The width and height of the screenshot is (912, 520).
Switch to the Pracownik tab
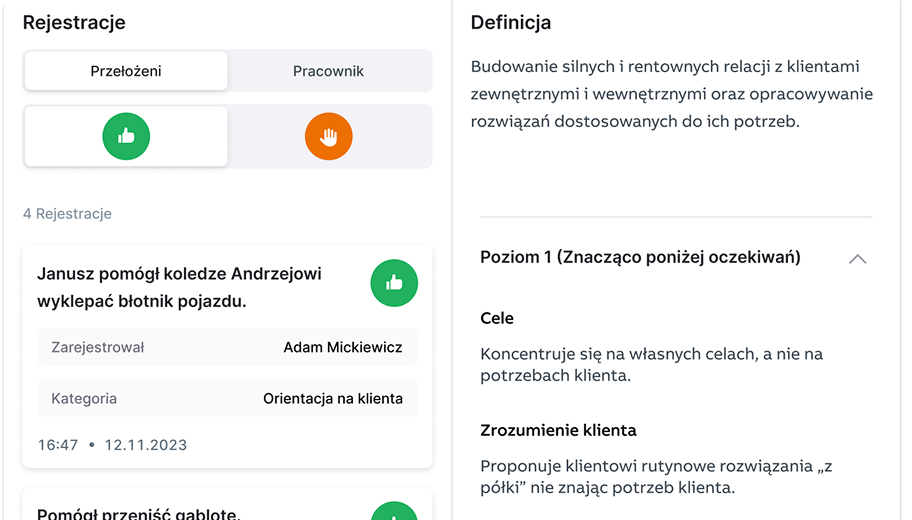point(328,71)
